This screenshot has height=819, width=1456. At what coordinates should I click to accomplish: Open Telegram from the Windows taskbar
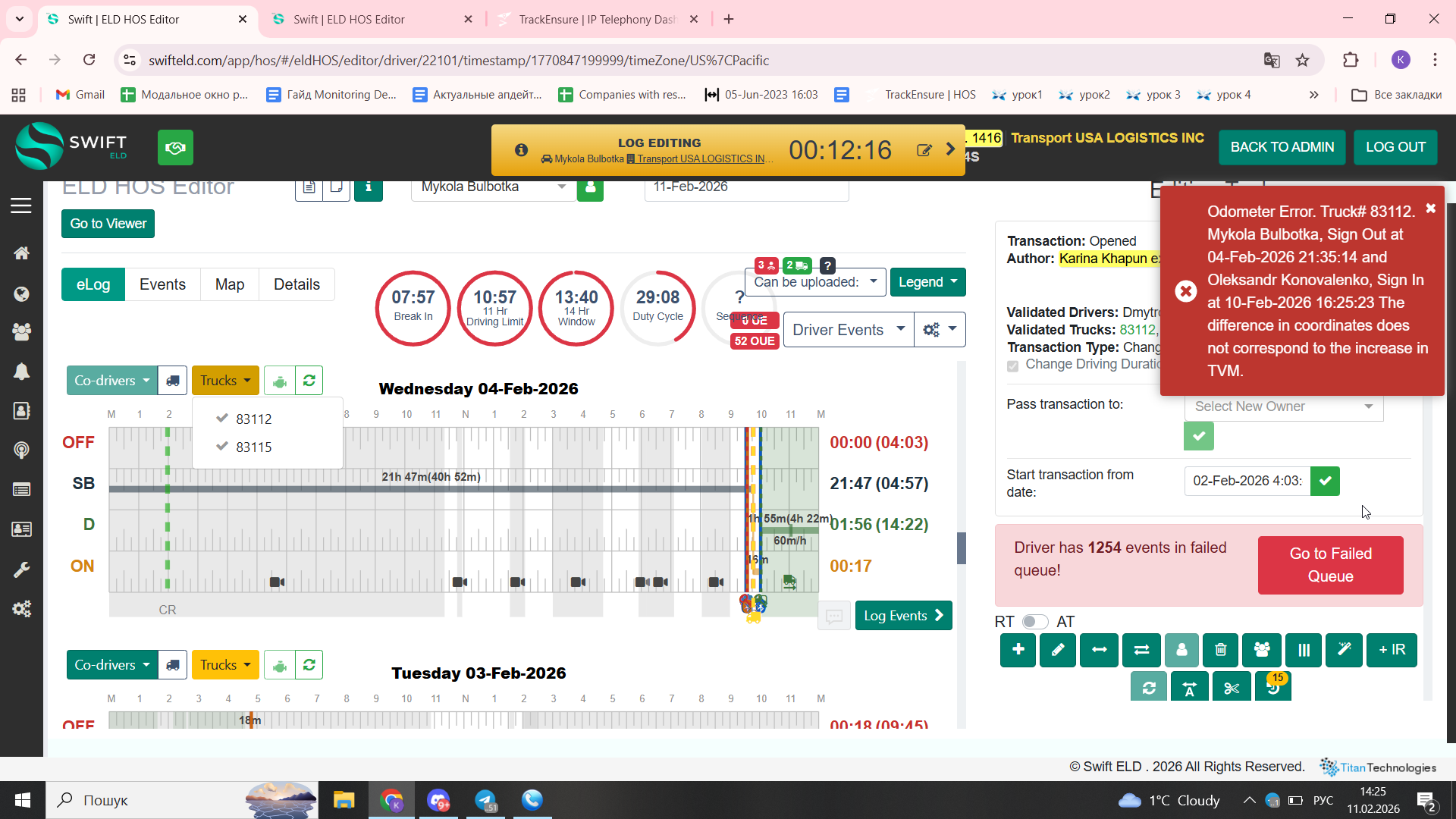coord(485,800)
